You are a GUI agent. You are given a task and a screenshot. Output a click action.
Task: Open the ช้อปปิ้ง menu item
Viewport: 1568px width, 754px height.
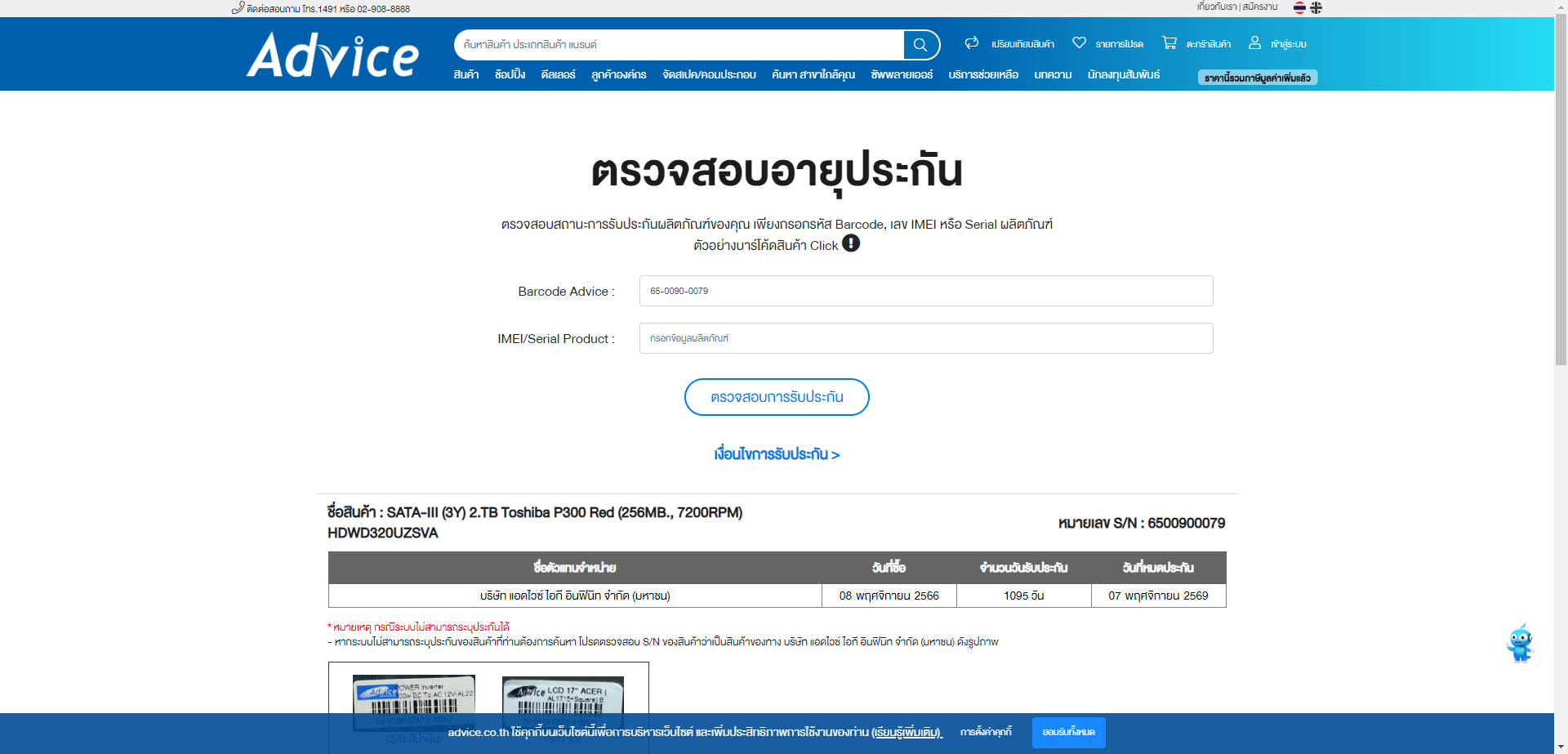[510, 75]
